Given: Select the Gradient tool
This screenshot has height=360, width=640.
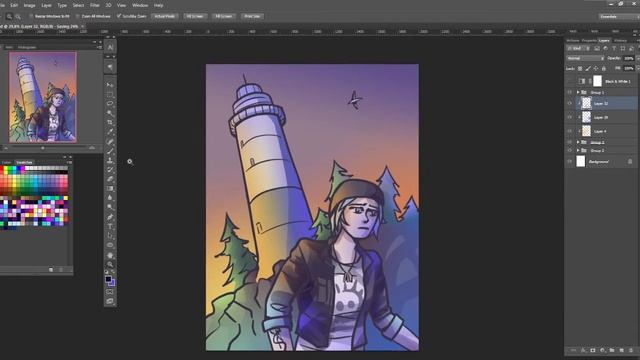Looking at the screenshot, I should [x=110, y=189].
